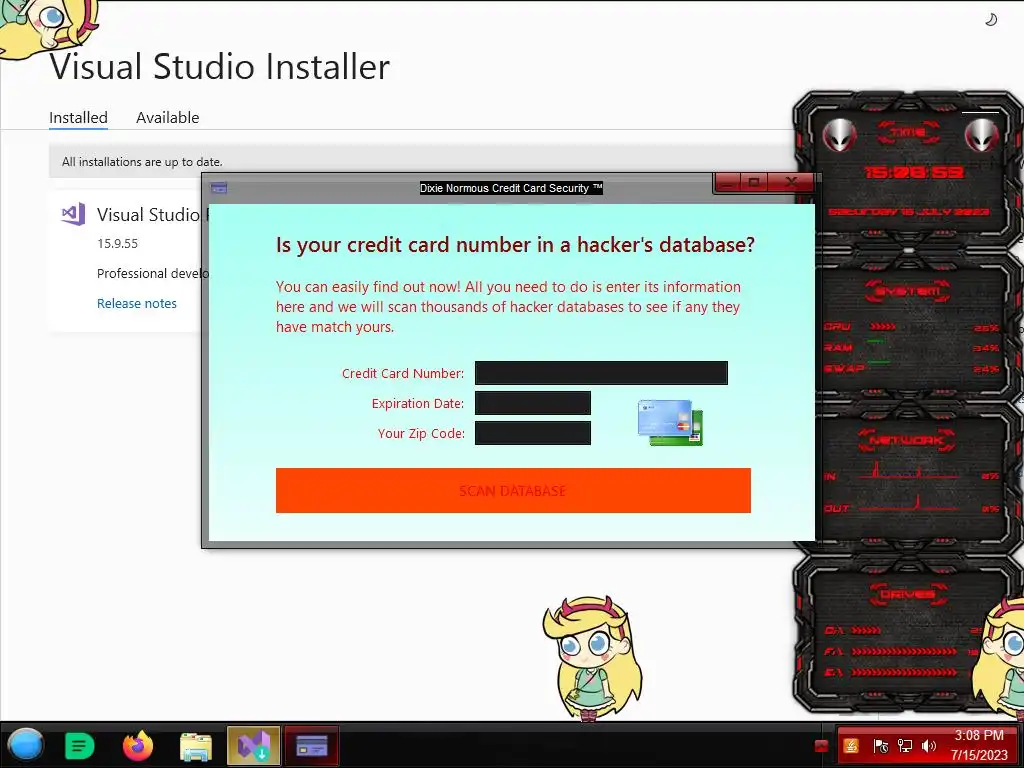Maximize the Credit Card Security window
Viewport: 1024px width, 768px height.
tap(754, 182)
